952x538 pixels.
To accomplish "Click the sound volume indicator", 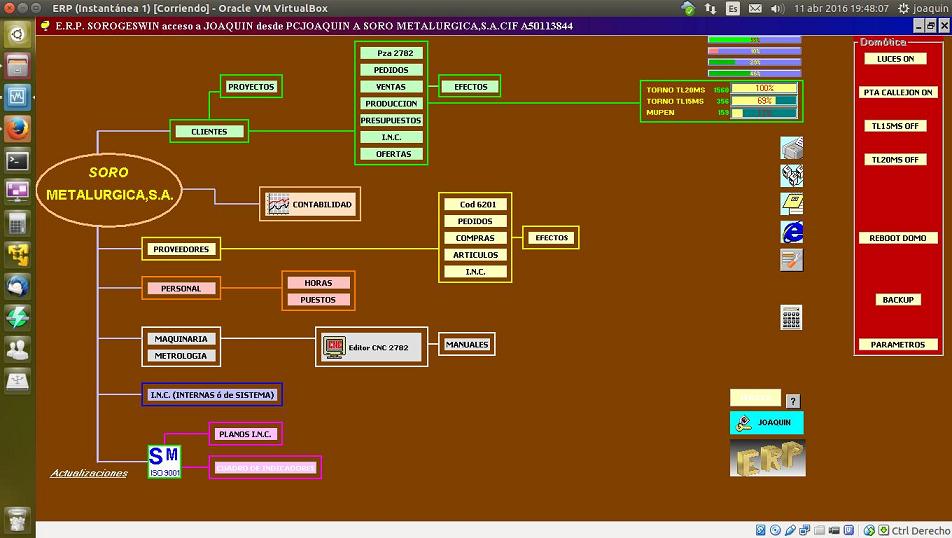I will tap(778, 9).
